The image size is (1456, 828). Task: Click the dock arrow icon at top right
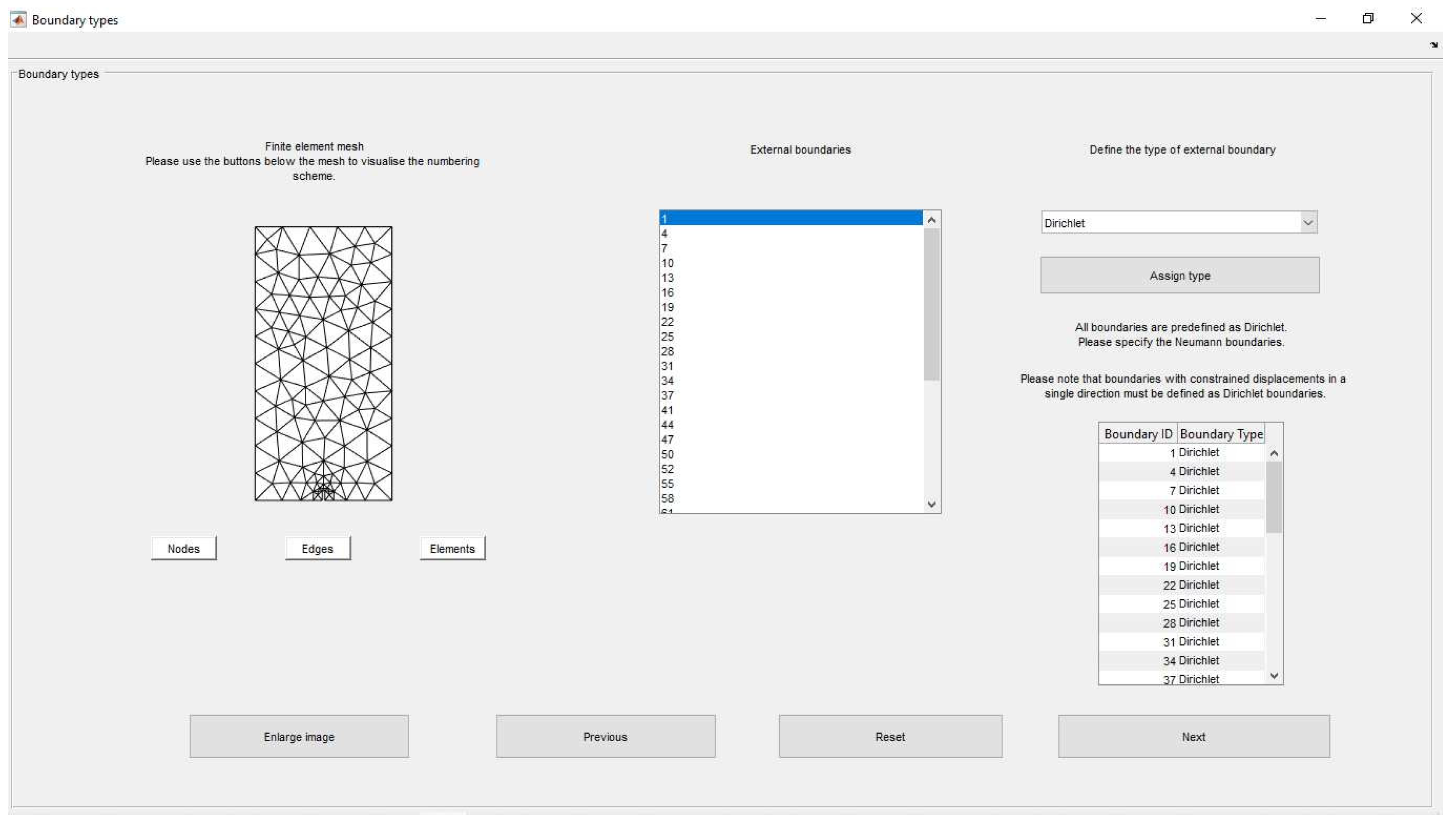pyautogui.click(x=1434, y=45)
